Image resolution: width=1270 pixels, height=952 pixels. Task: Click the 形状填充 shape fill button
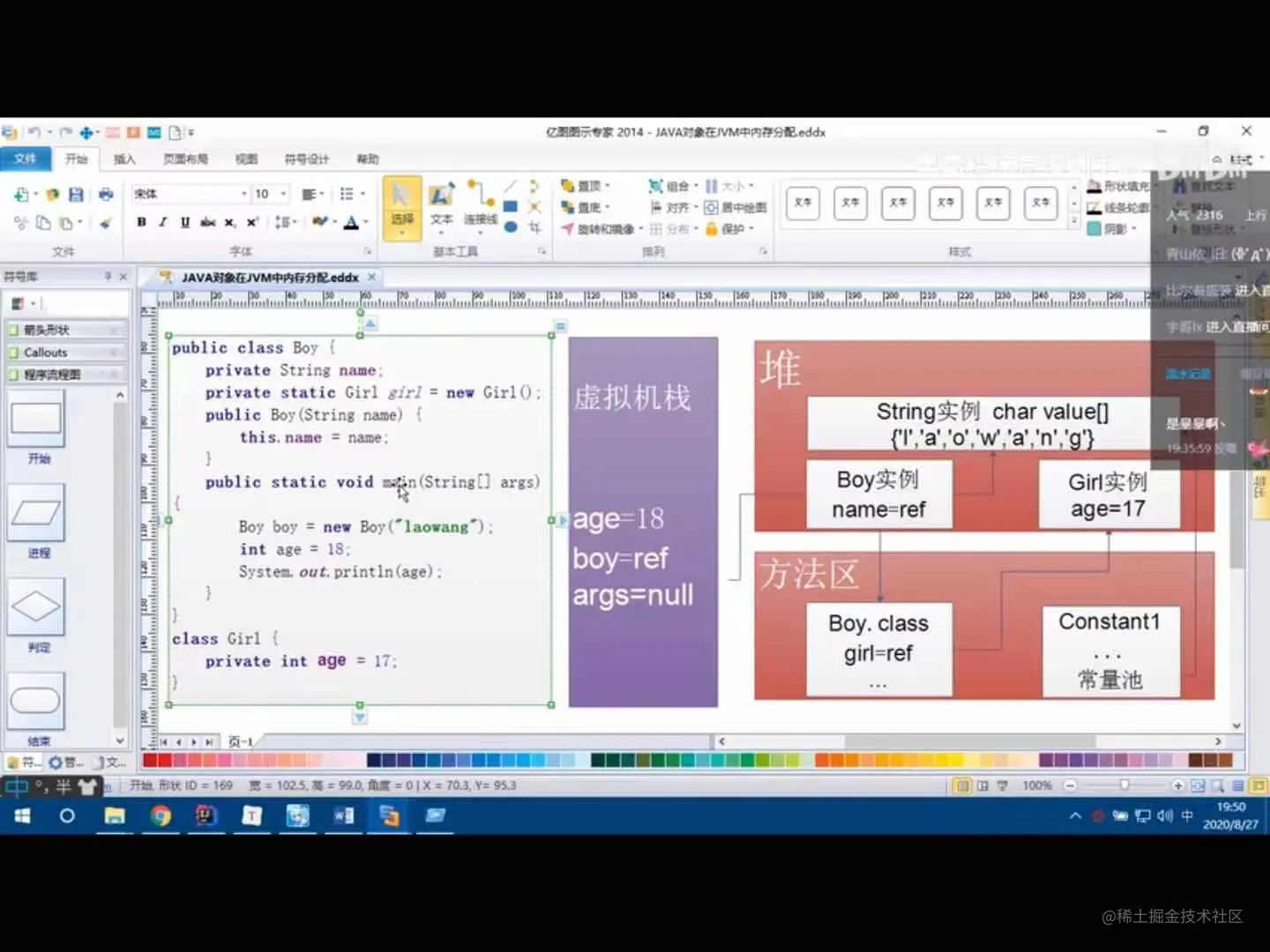click(x=1118, y=186)
